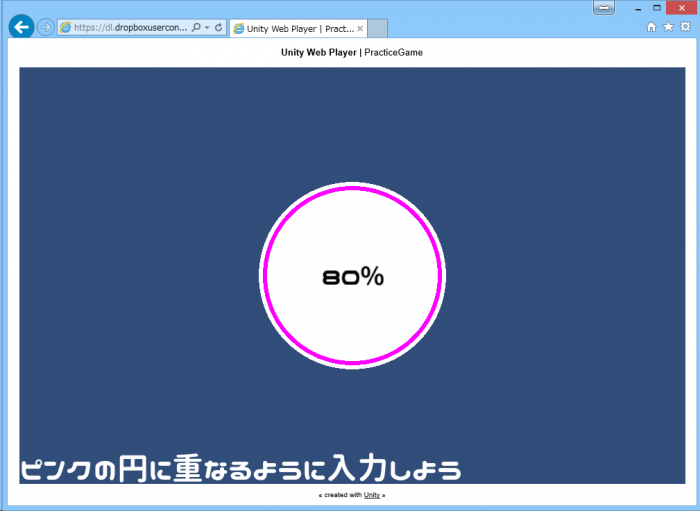
Task: Open the address bar autocomplete dropdown arrow
Action: [207, 27]
